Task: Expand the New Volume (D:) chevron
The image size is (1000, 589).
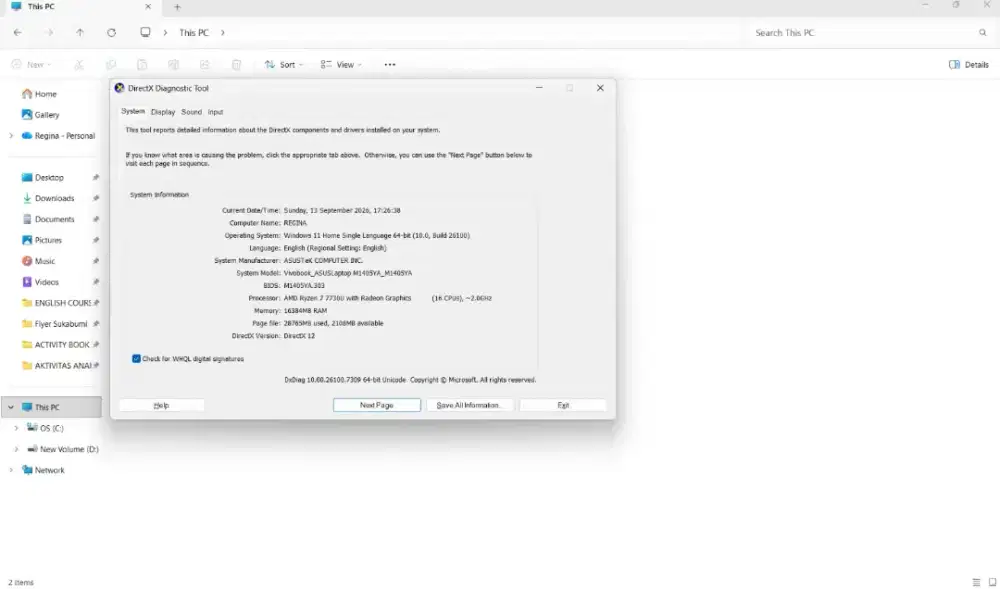Action: coord(16,449)
